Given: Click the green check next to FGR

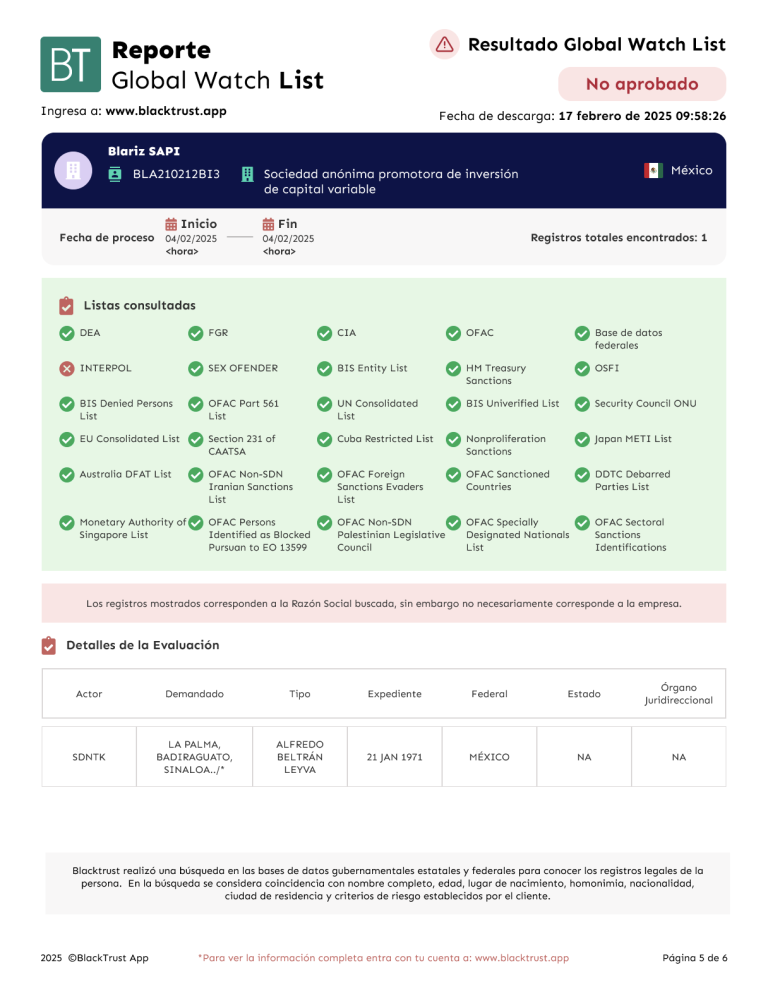Looking at the screenshot, I should click(x=195, y=333).
